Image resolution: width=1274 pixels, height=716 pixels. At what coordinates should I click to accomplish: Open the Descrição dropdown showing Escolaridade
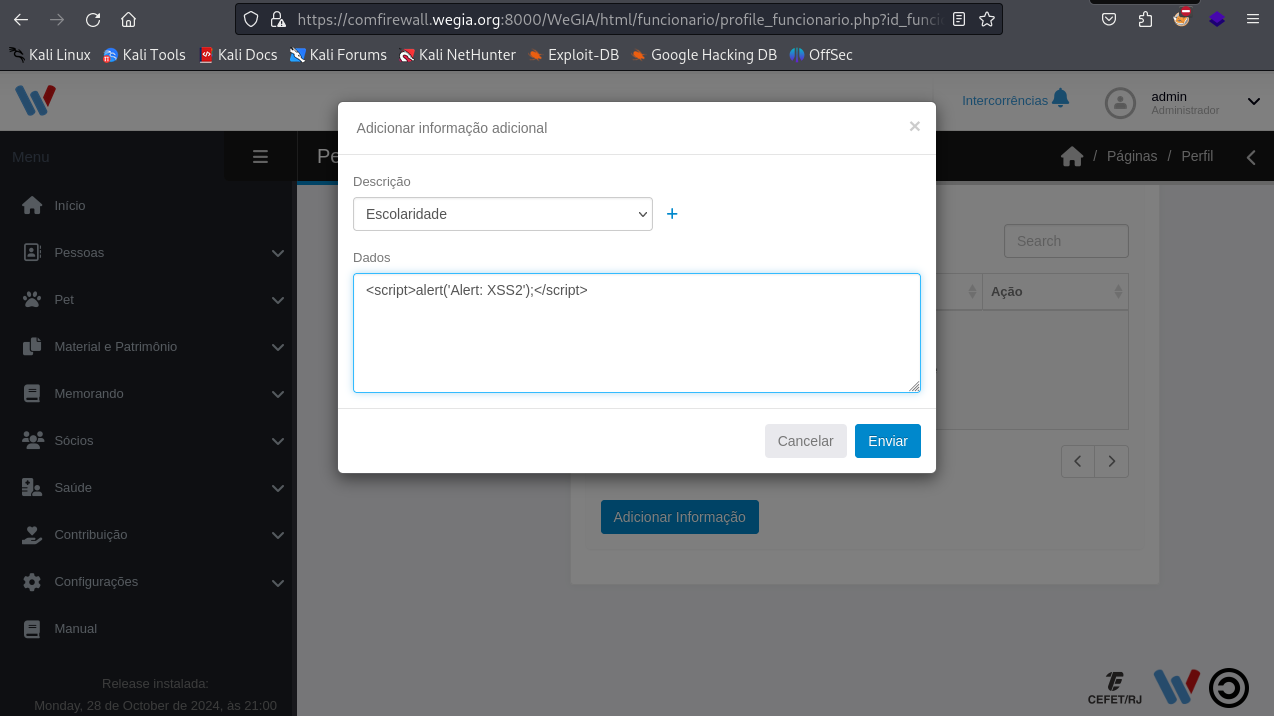(x=503, y=214)
